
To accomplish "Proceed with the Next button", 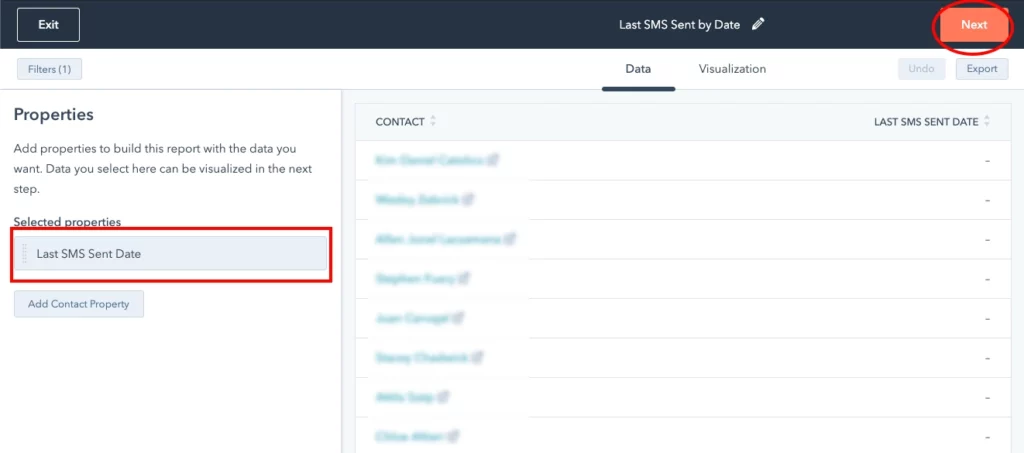I will click(x=974, y=25).
